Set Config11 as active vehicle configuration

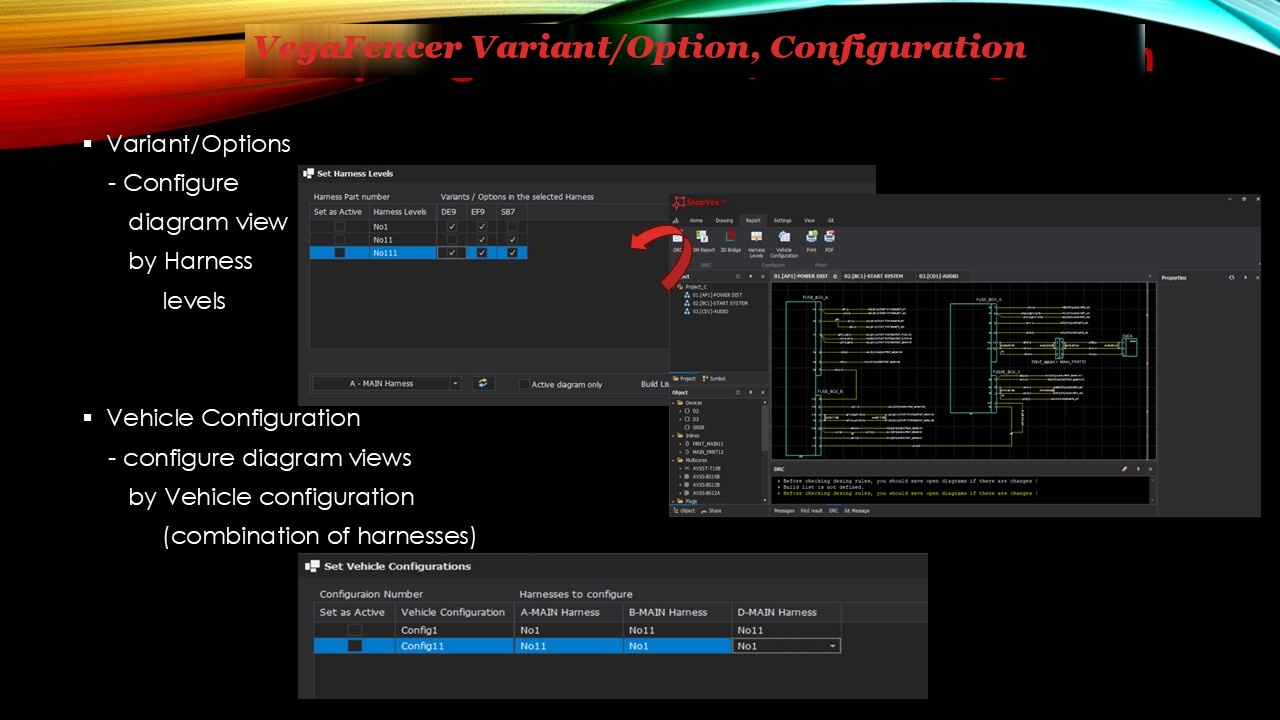point(354,646)
